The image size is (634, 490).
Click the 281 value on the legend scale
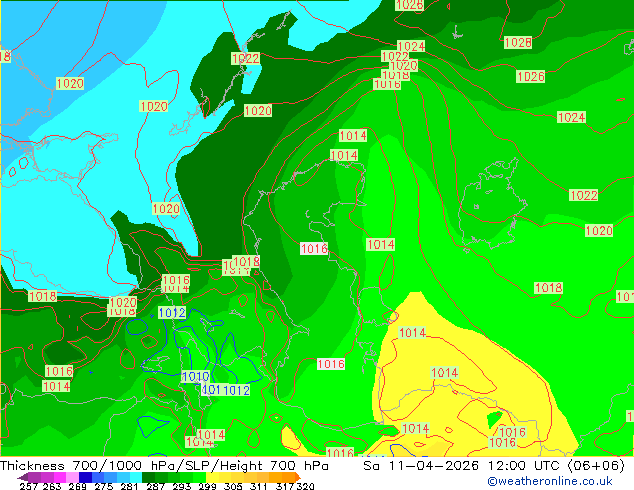coord(129,486)
